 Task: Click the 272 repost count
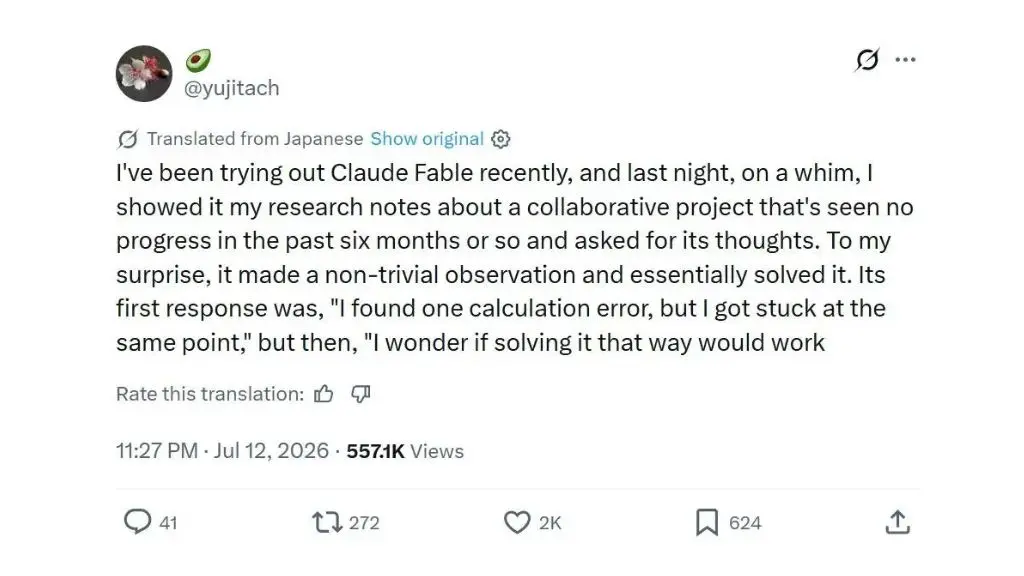coord(364,523)
